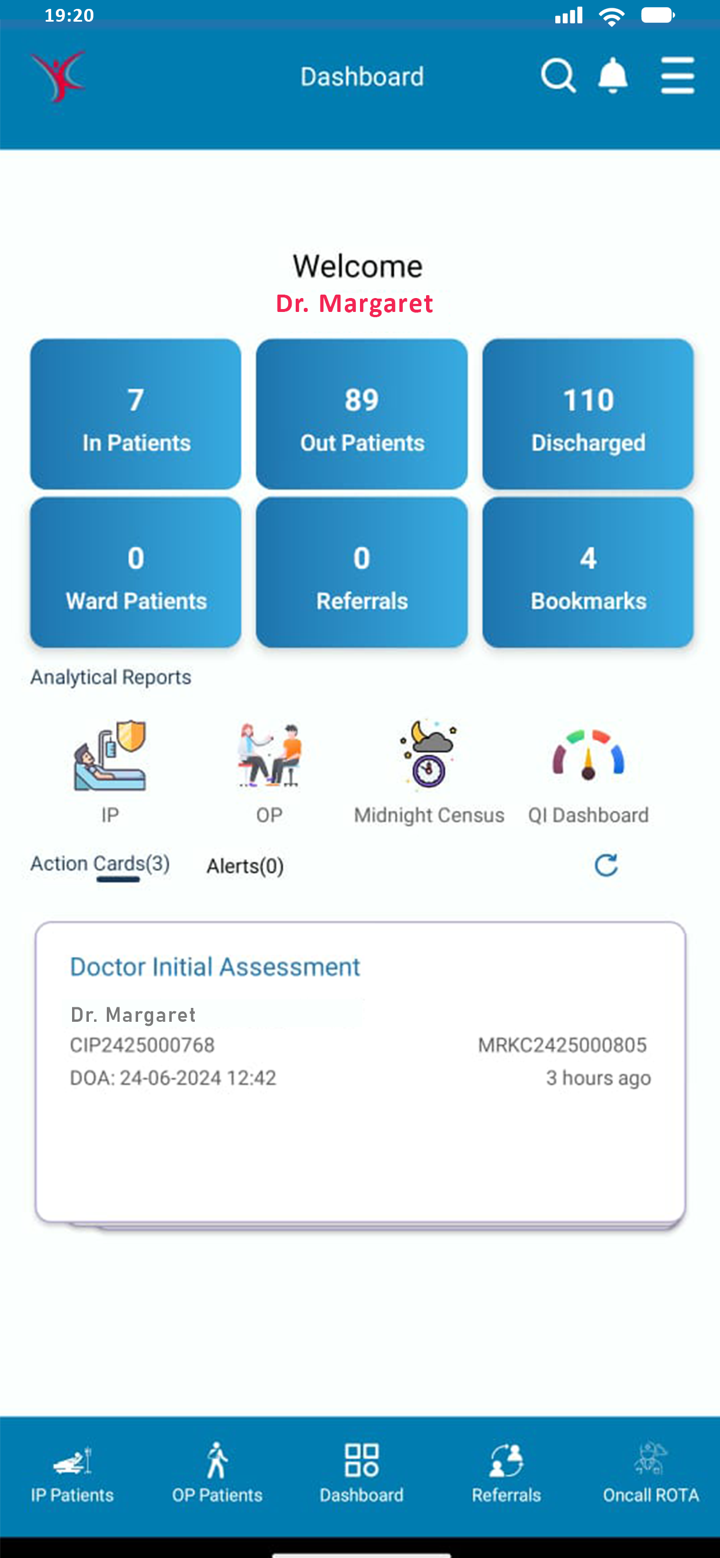
Task: Tap the hospital logo in the header
Action: point(58,78)
